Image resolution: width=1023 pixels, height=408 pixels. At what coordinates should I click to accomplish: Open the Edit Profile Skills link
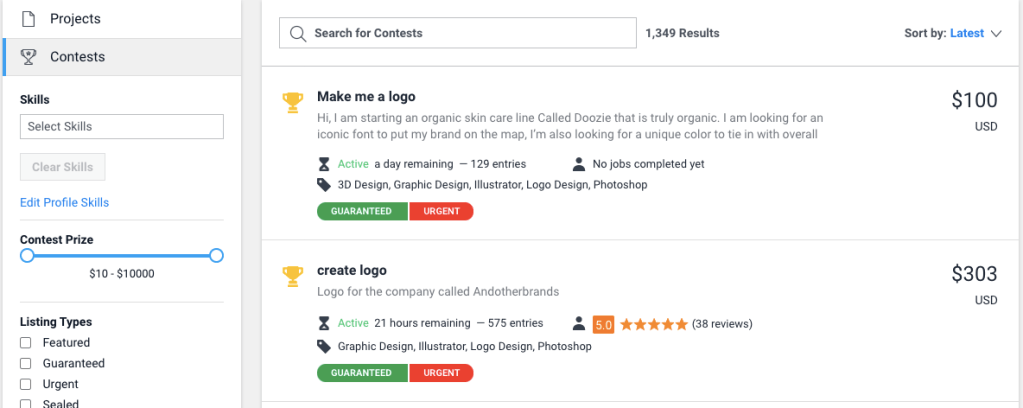click(64, 203)
